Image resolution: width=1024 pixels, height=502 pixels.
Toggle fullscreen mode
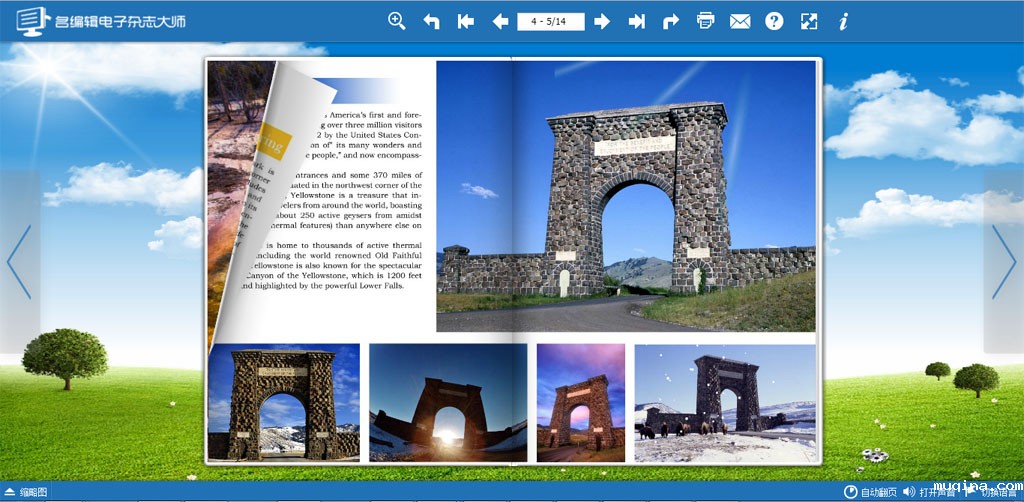click(809, 21)
